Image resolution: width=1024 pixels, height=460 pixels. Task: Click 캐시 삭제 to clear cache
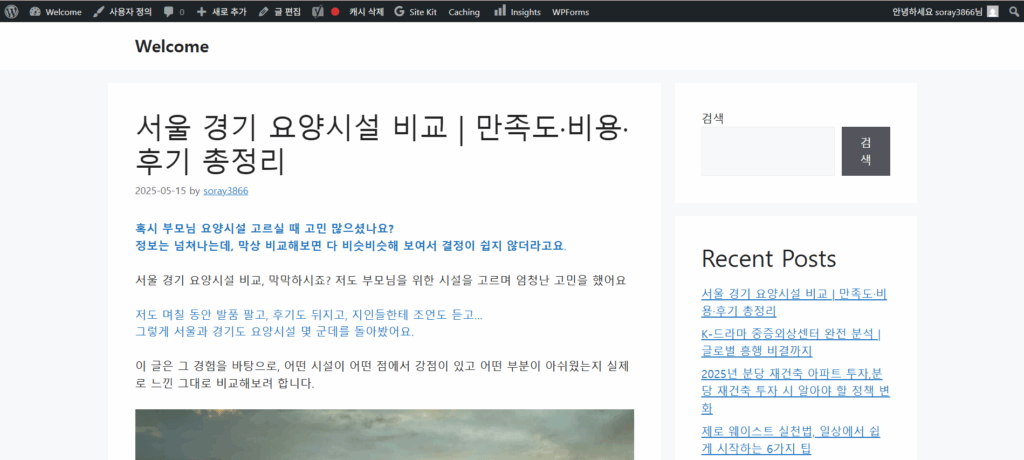pos(366,11)
